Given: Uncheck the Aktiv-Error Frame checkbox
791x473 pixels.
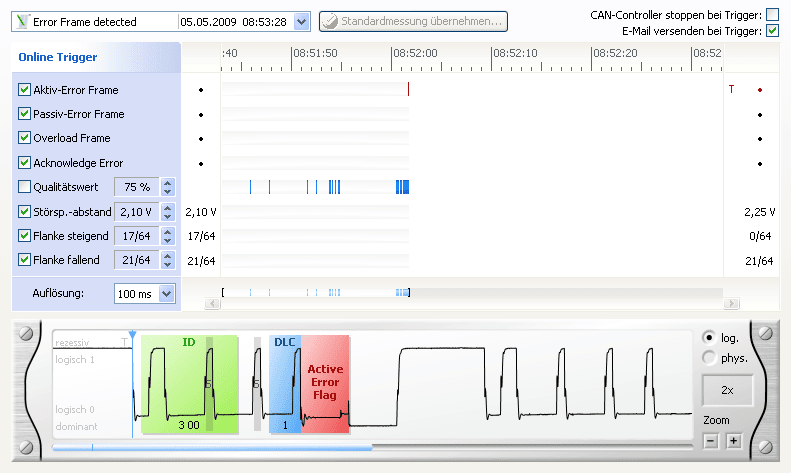Looking at the screenshot, I should coord(25,90).
